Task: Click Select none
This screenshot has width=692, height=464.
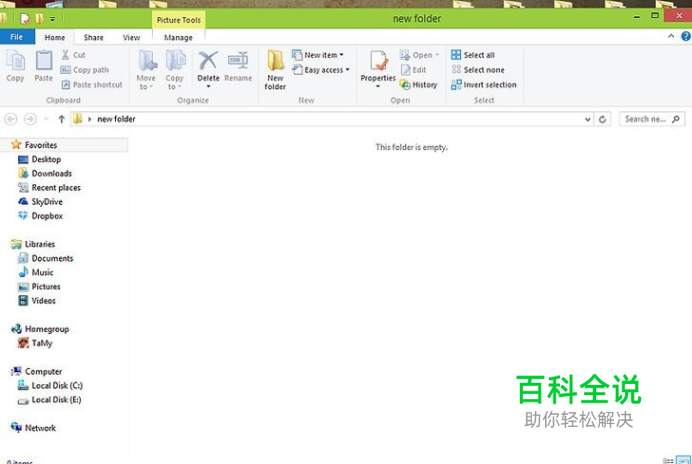Action: [478, 70]
